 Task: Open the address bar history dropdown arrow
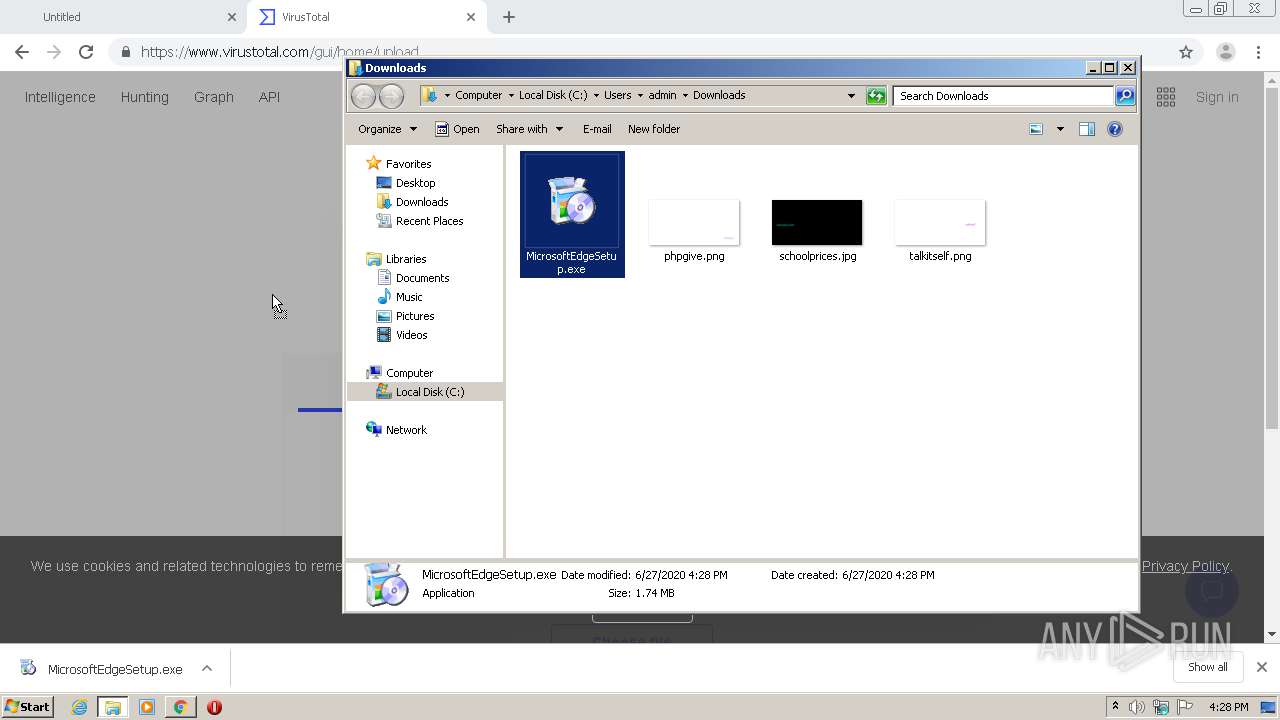click(x=851, y=96)
